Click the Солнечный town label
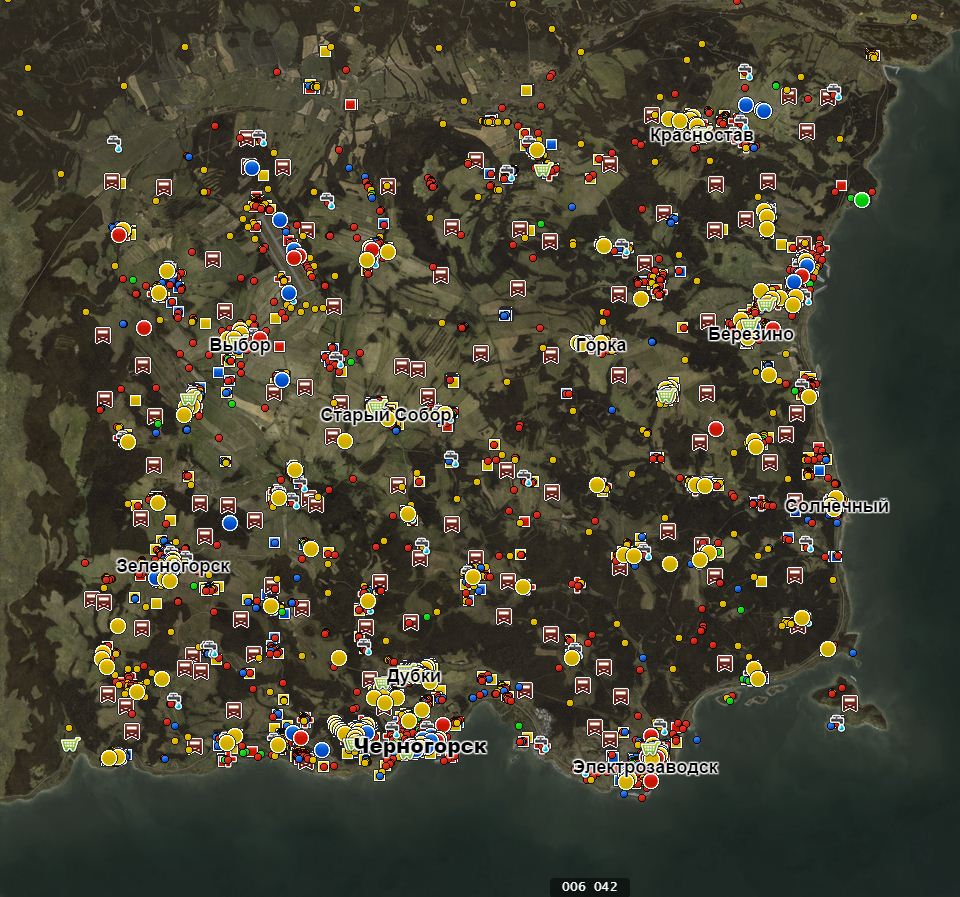Viewport: 960px width, 897px height. click(x=837, y=506)
